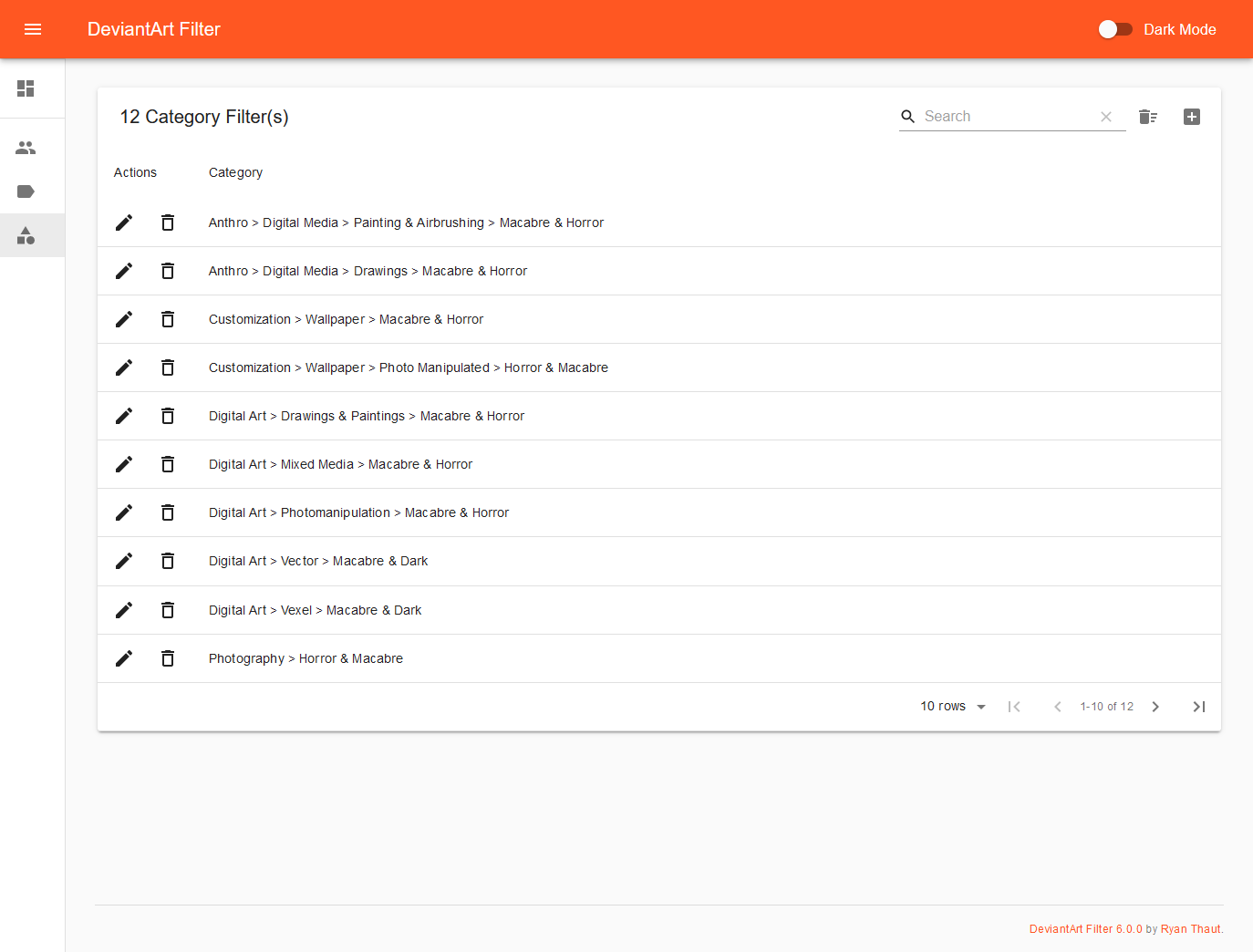Go to the next page of filters
This screenshot has height=952, width=1253.
click(1155, 707)
